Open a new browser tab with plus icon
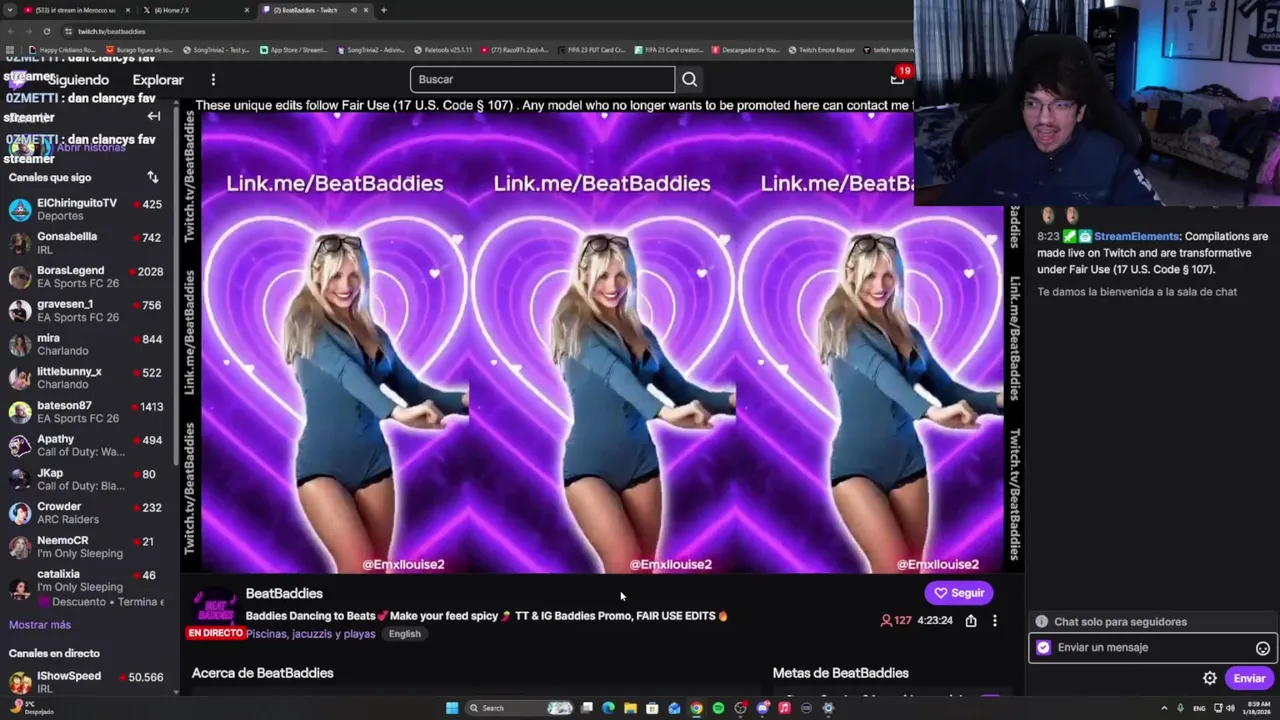The height and width of the screenshot is (720, 1280). 383,10
